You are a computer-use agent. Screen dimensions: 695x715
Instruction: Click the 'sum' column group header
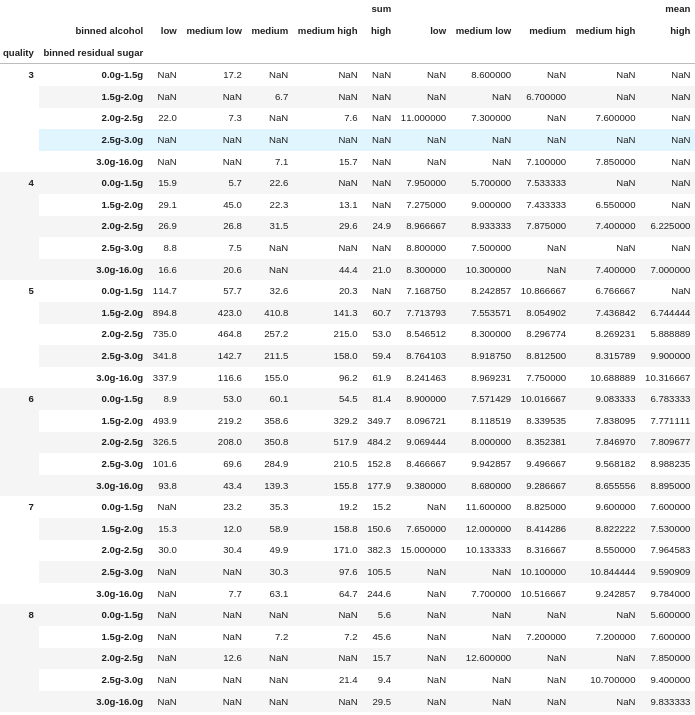pos(381,9)
